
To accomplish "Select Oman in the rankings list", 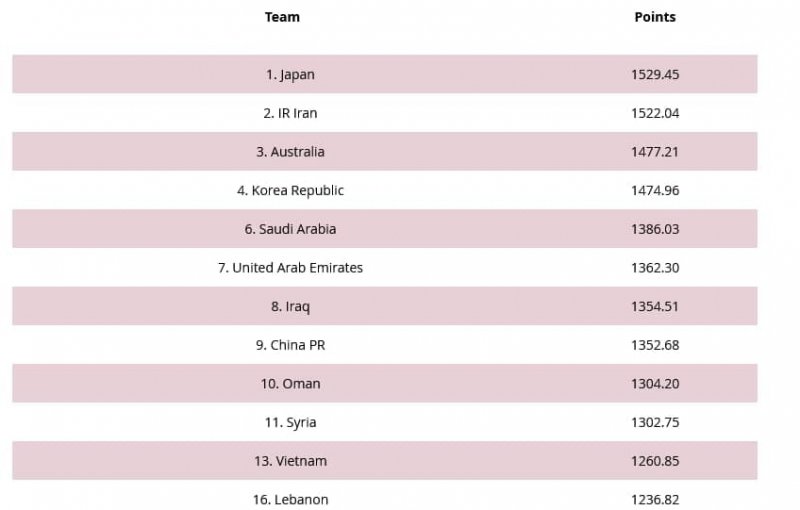I will click(290, 384).
